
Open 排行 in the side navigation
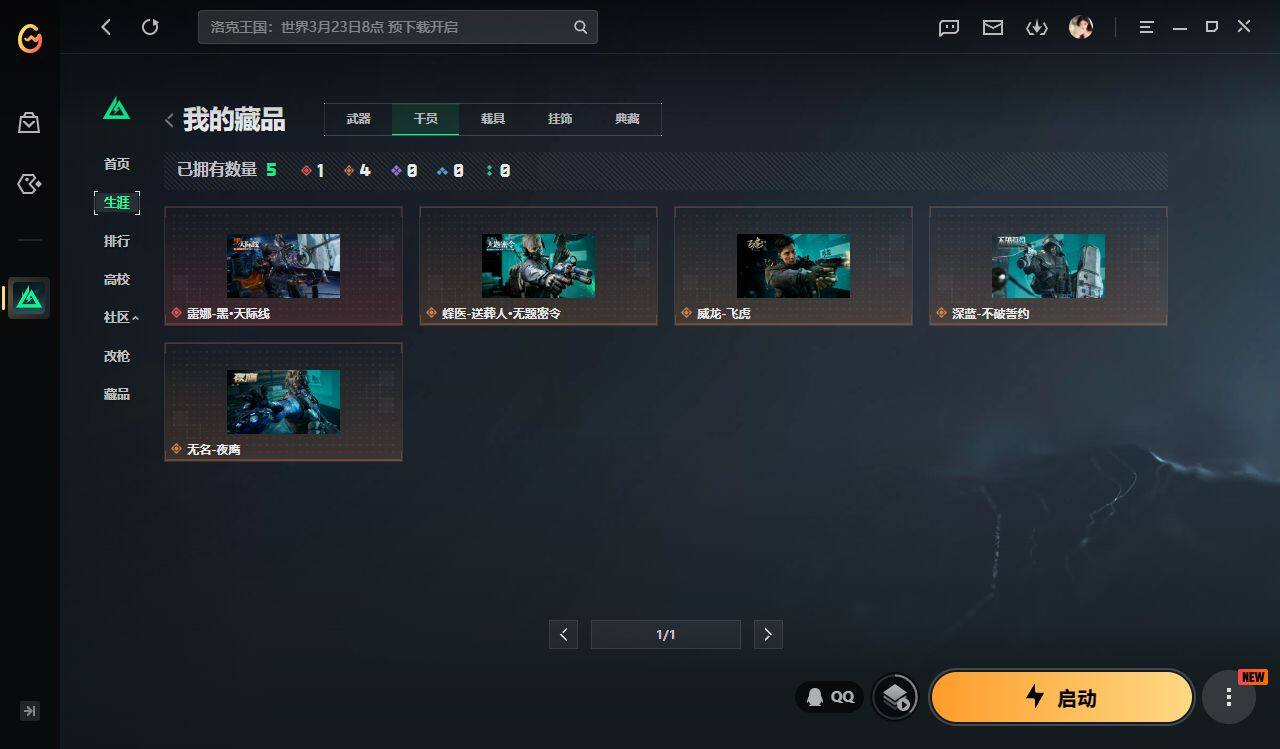click(x=117, y=241)
